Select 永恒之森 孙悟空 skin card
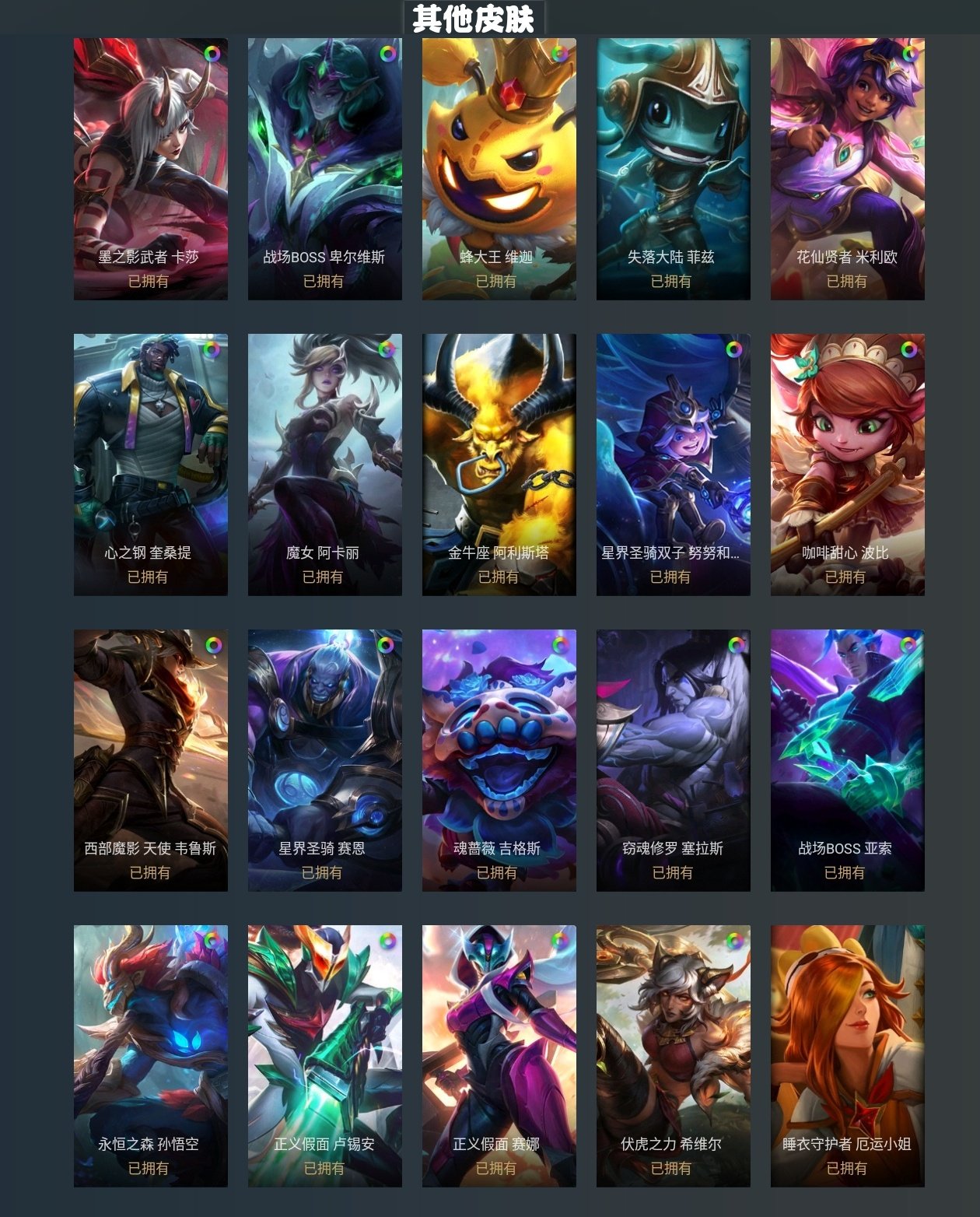Viewport: 980px width, 1217px height. [151, 1056]
